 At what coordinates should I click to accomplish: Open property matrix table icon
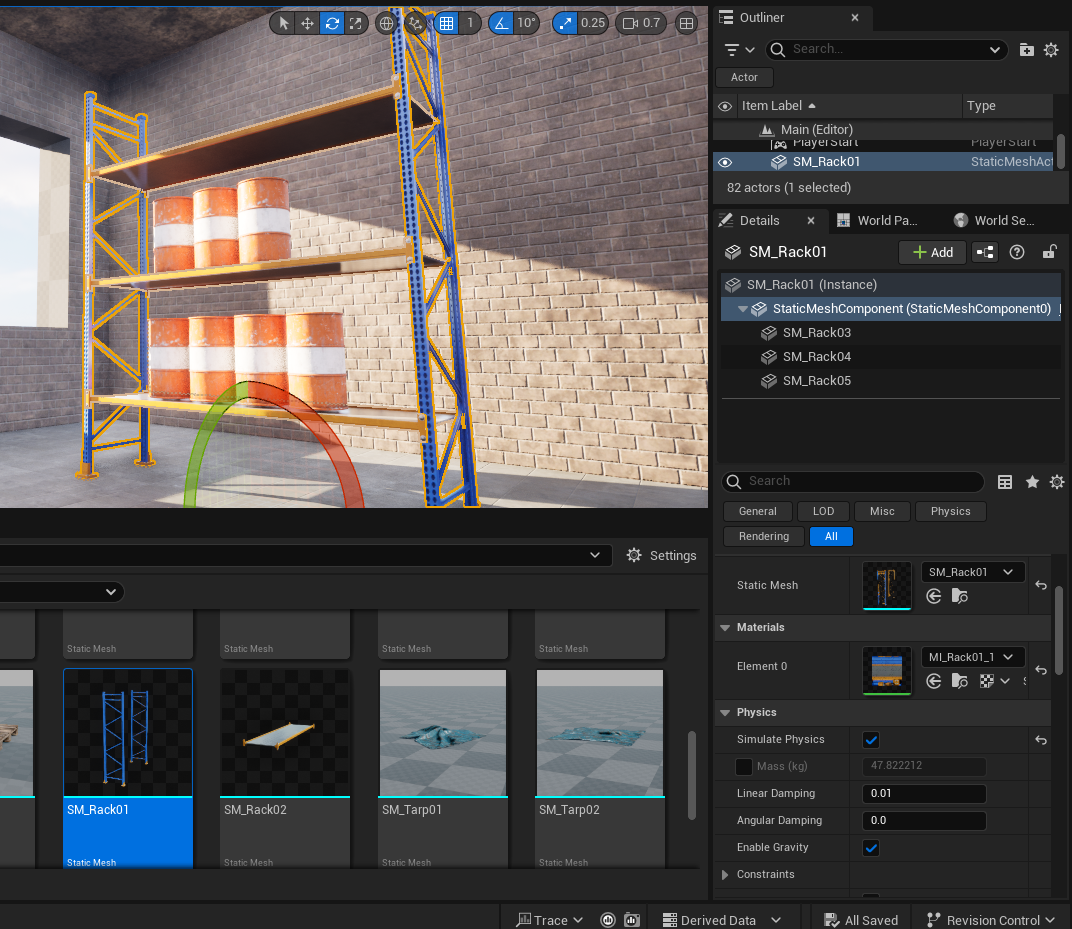pyautogui.click(x=1004, y=482)
